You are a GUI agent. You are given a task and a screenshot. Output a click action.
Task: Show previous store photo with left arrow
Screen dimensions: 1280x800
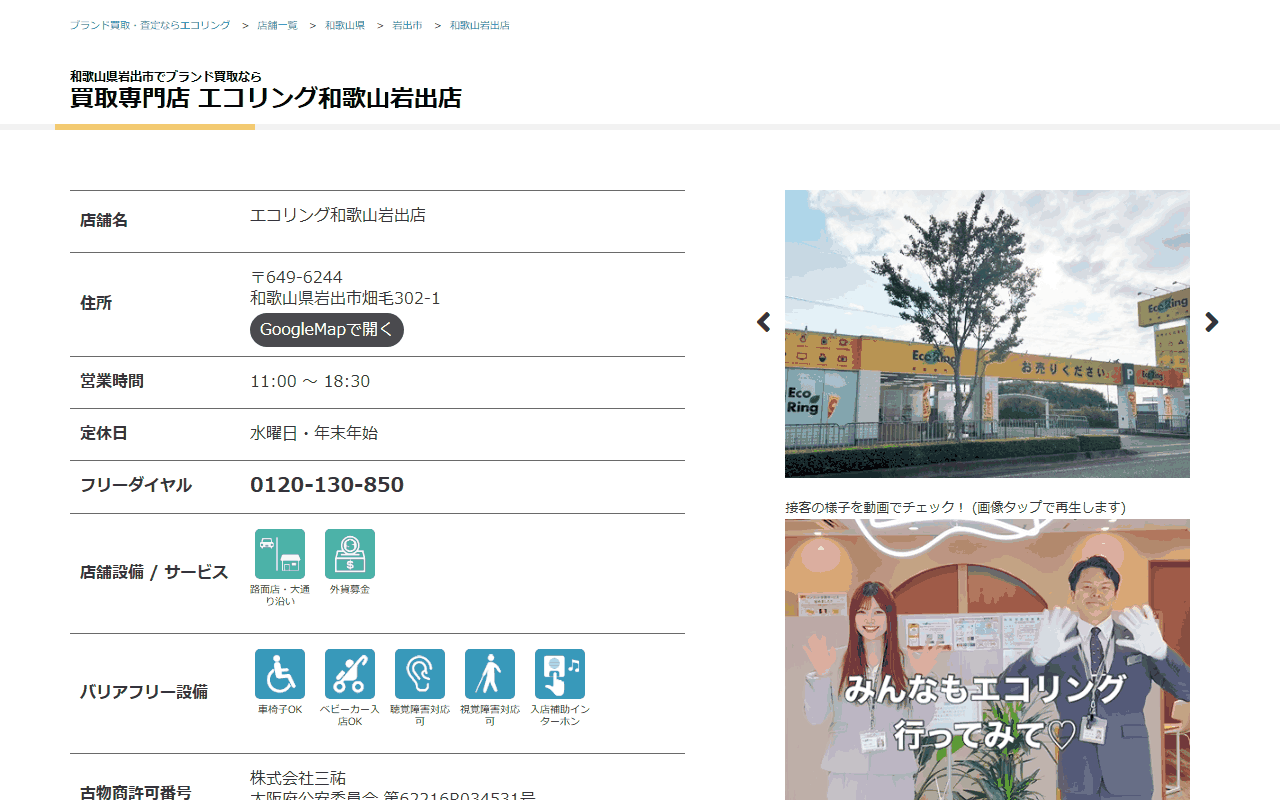click(764, 322)
